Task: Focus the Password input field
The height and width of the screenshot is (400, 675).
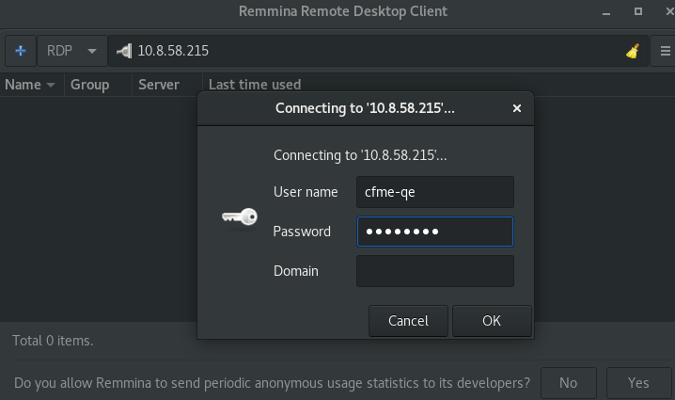Action: coord(435,232)
